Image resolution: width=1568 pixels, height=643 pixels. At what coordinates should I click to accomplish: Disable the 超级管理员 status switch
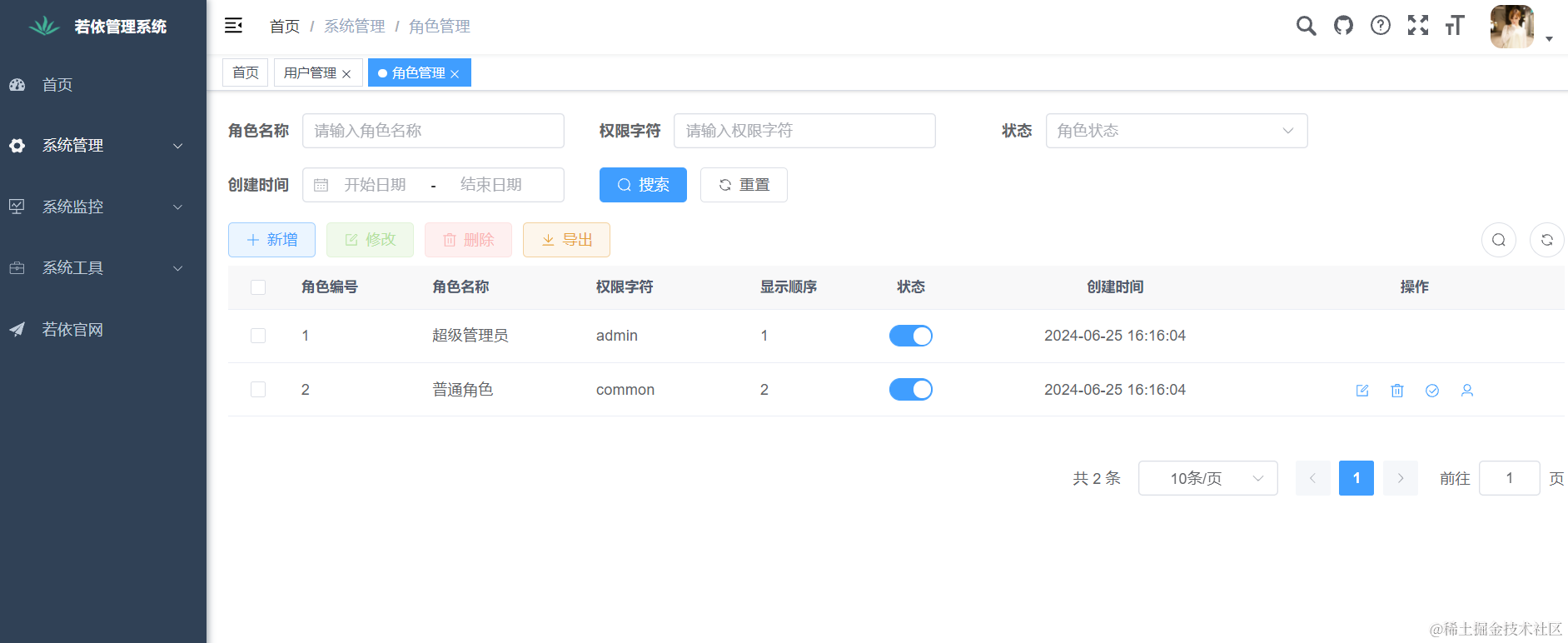click(x=910, y=336)
